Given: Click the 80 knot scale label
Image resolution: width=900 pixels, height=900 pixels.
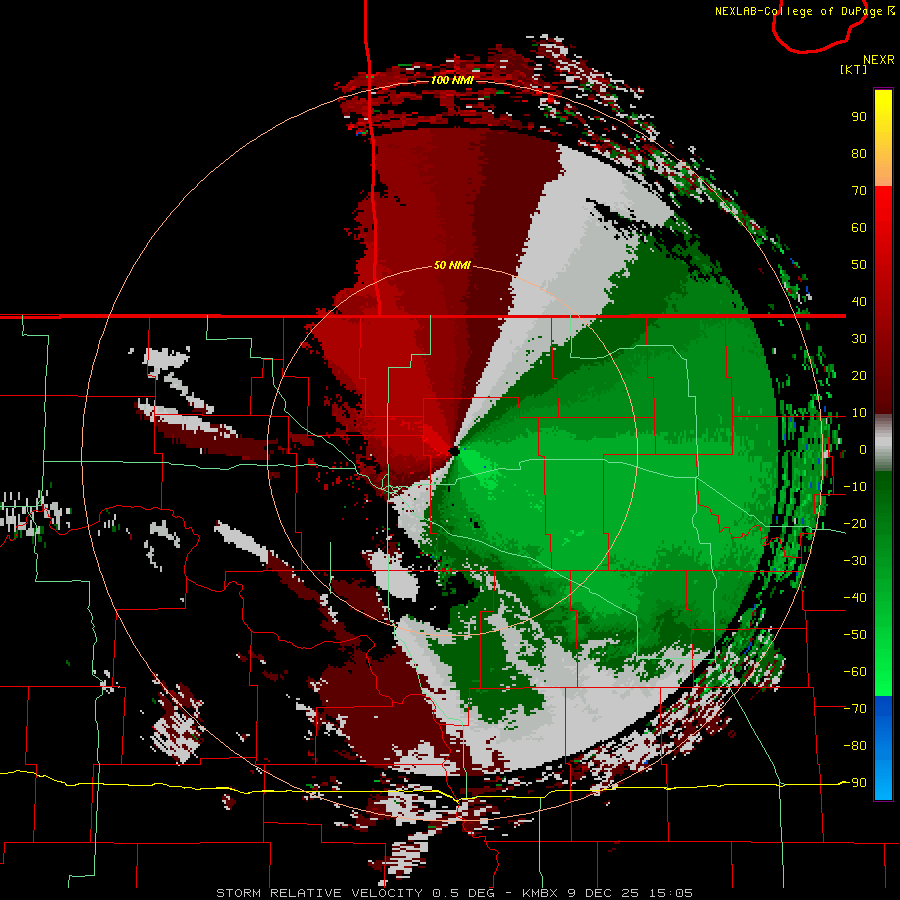Looking at the screenshot, I should pyautogui.click(x=859, y=154).
